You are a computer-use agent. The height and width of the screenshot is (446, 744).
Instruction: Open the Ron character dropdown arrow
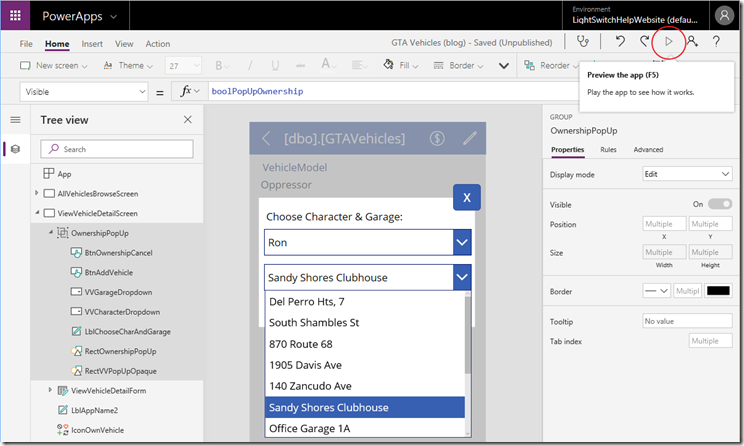[462, 242]
